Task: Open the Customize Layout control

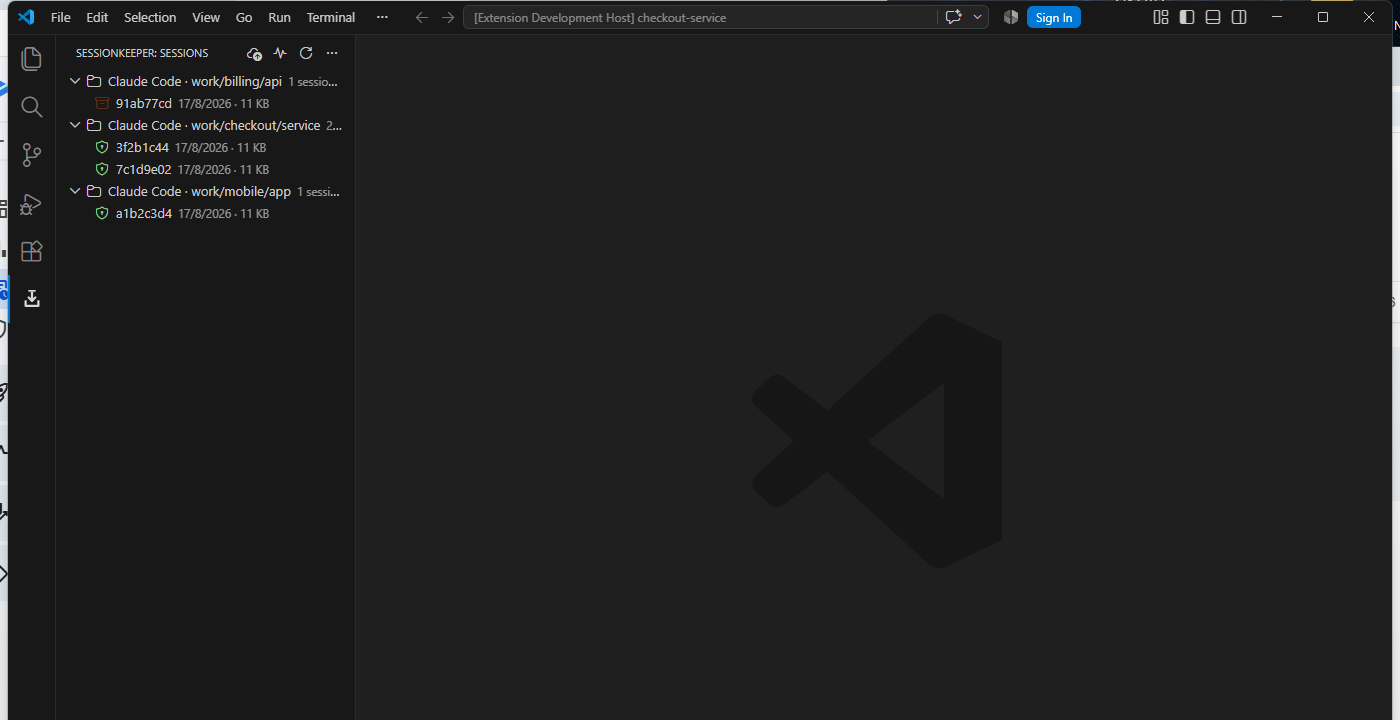Action: point(1161,17)
